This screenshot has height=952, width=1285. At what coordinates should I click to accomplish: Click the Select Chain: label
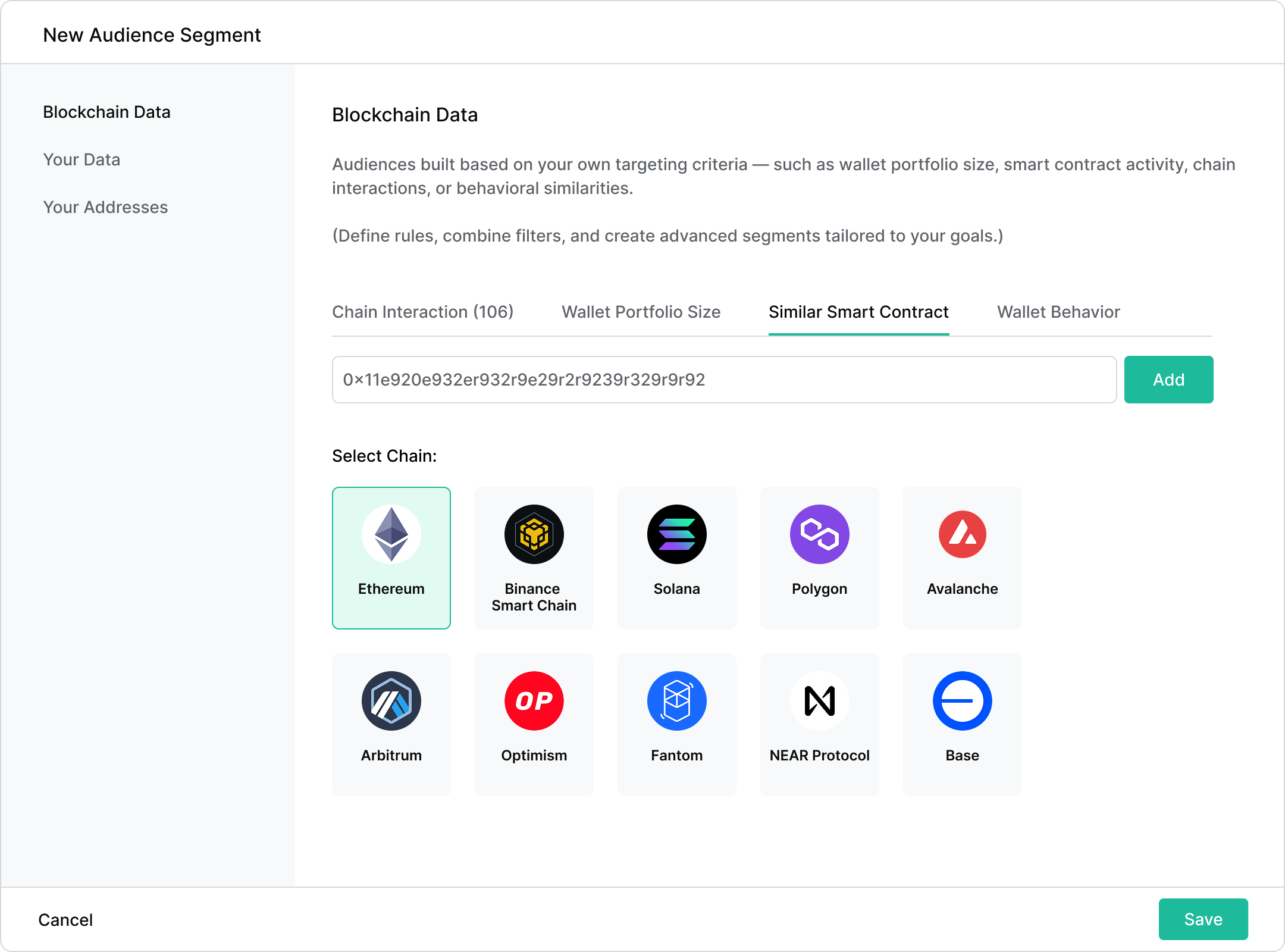point(384,456)
